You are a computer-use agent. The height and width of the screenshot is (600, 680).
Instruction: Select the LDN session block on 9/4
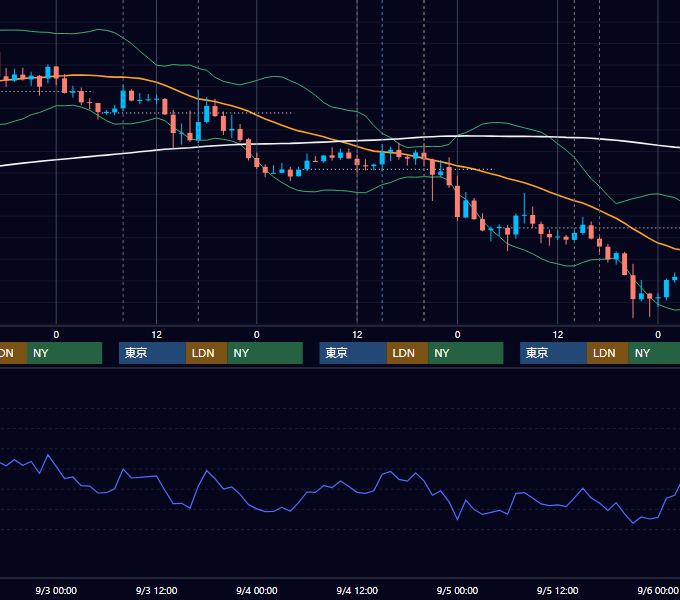point(407,353)
